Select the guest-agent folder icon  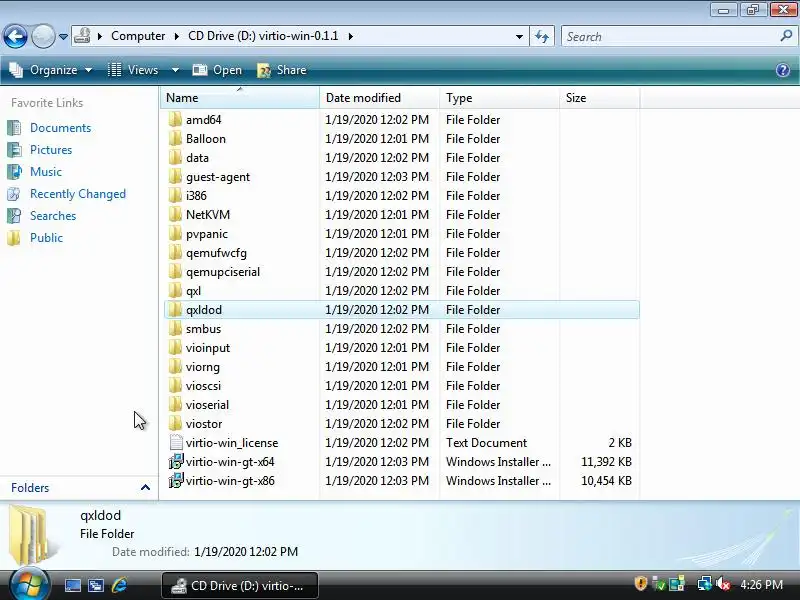(175, 177)
